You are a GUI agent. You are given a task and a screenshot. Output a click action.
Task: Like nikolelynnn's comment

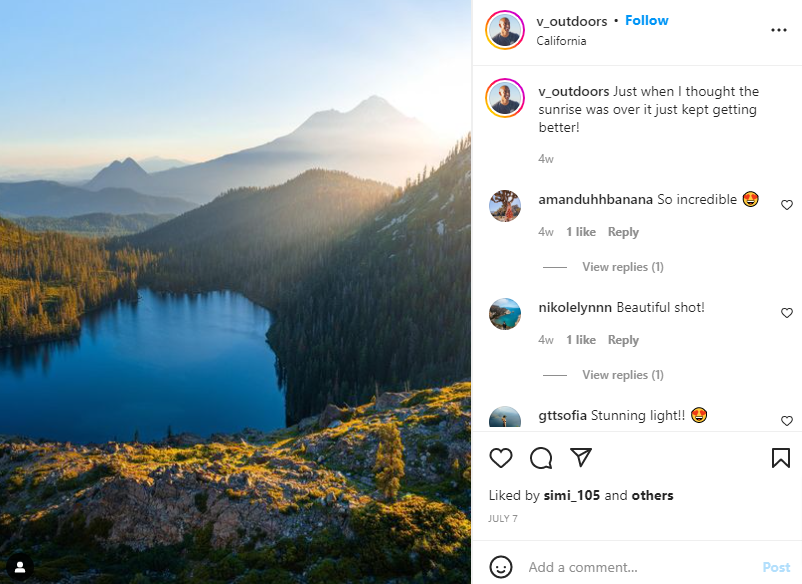[786, 313]
